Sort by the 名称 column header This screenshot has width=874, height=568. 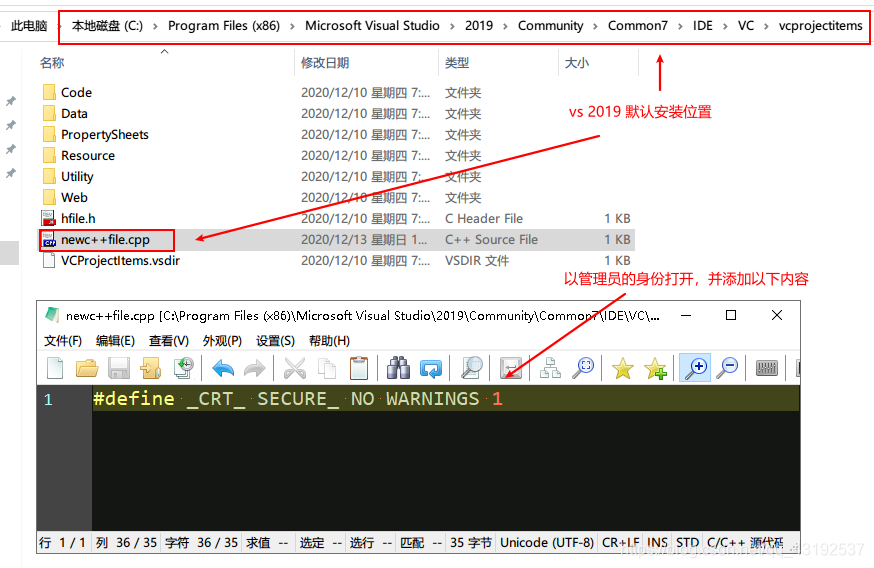(x=52, y=62)
